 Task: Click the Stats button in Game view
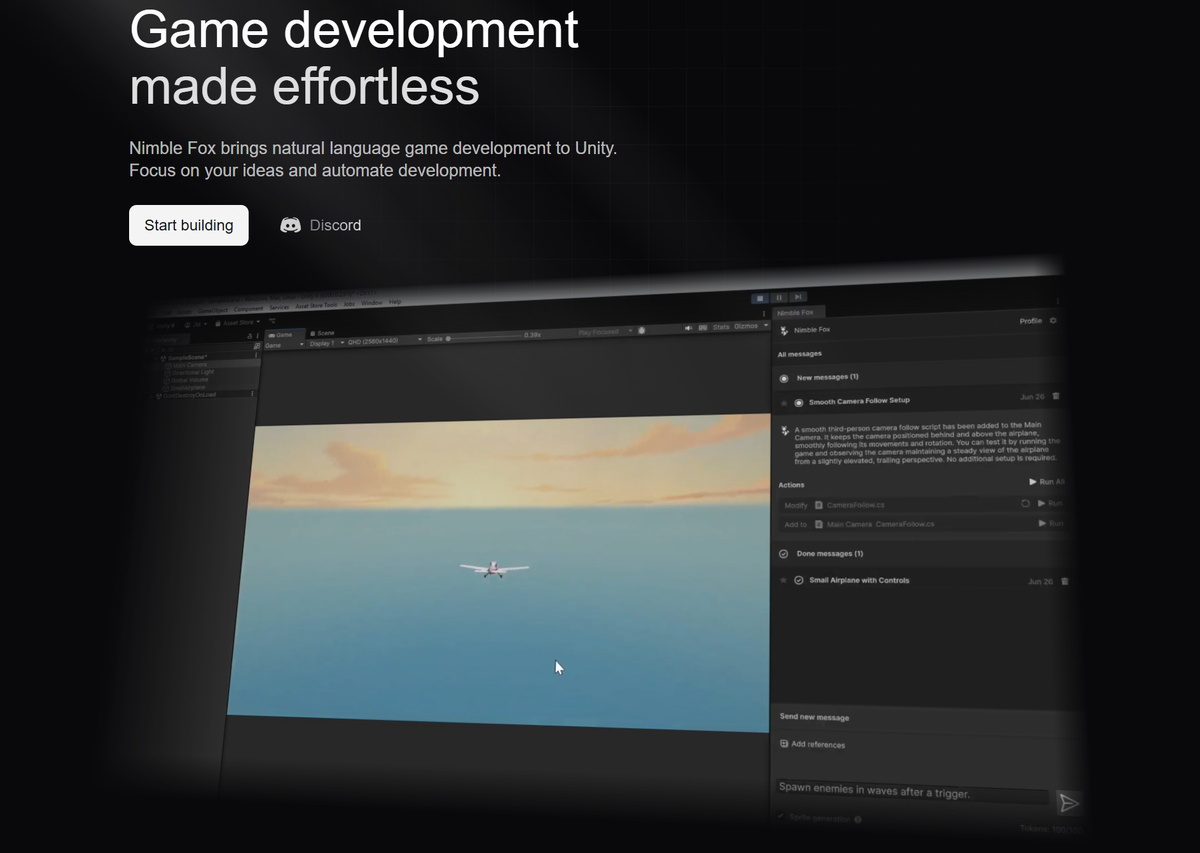(x=721, y=327)
